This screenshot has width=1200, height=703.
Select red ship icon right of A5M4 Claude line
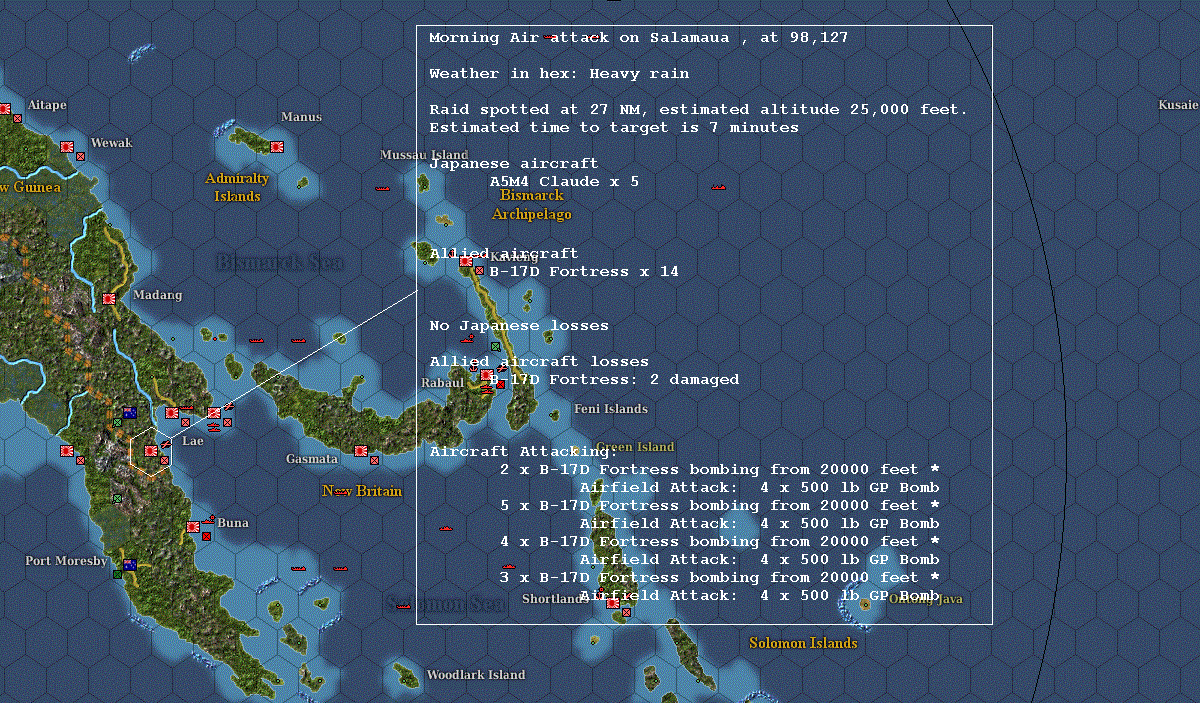[717, 187]
